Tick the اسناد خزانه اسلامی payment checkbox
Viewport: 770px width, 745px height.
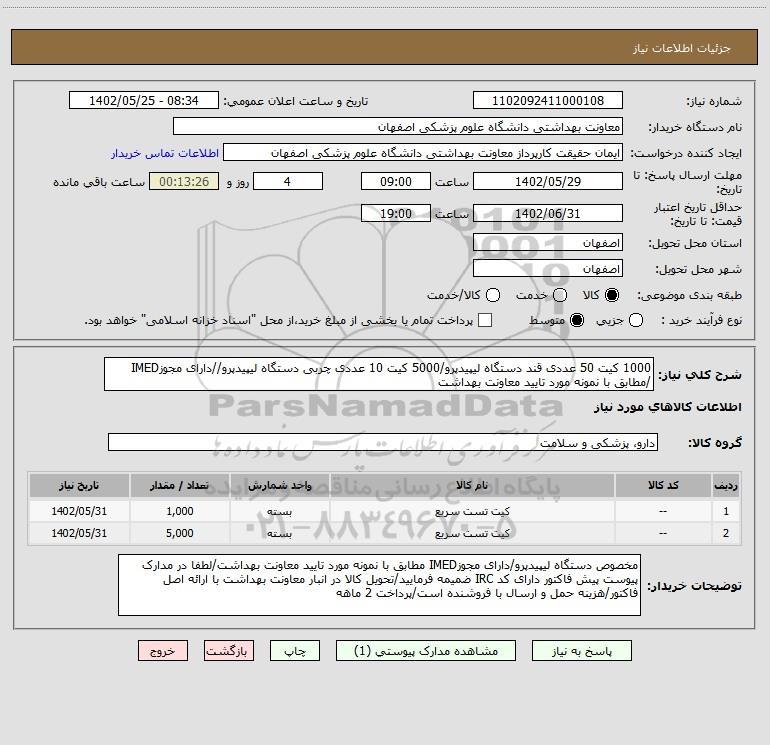[x=485, y=320]
